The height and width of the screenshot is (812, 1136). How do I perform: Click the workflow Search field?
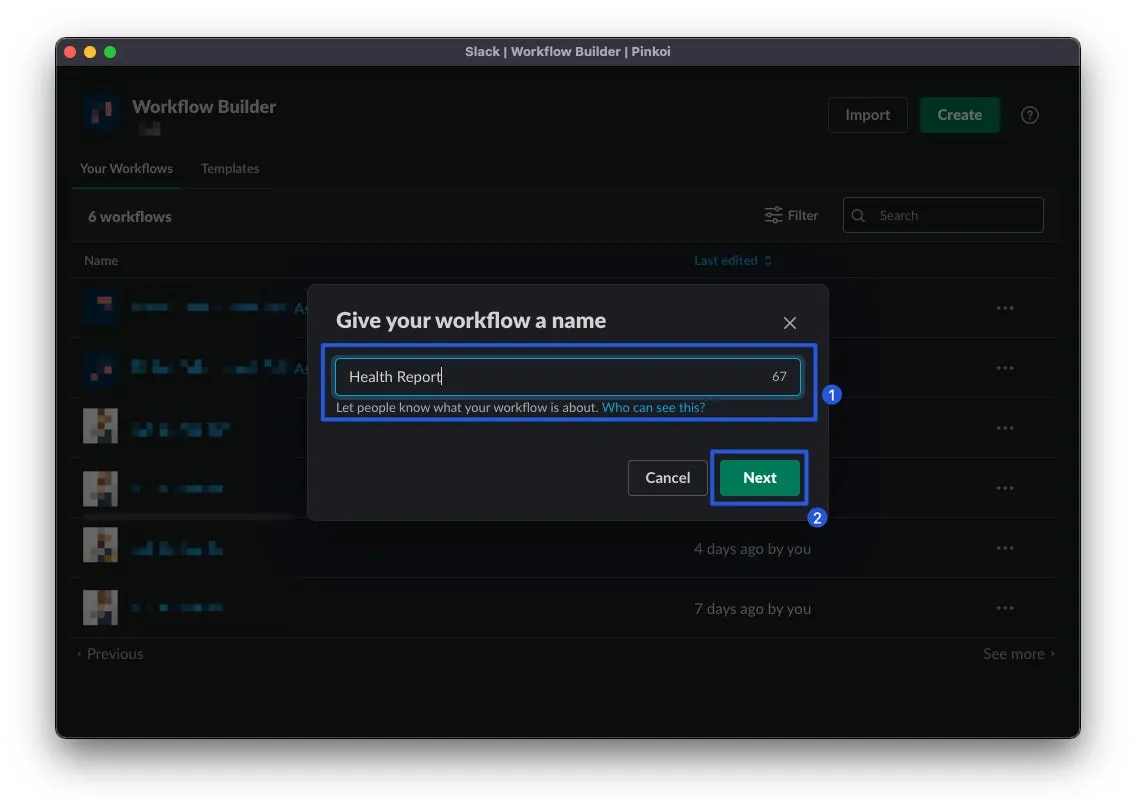pyautogui.click(x=955, y=215)
